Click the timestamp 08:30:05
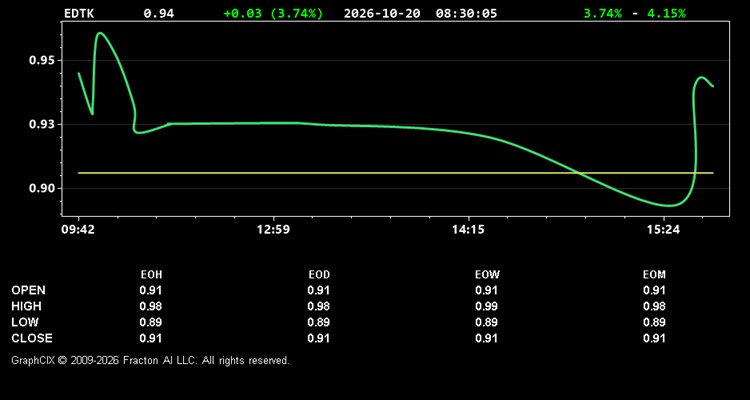 point(466,13)
